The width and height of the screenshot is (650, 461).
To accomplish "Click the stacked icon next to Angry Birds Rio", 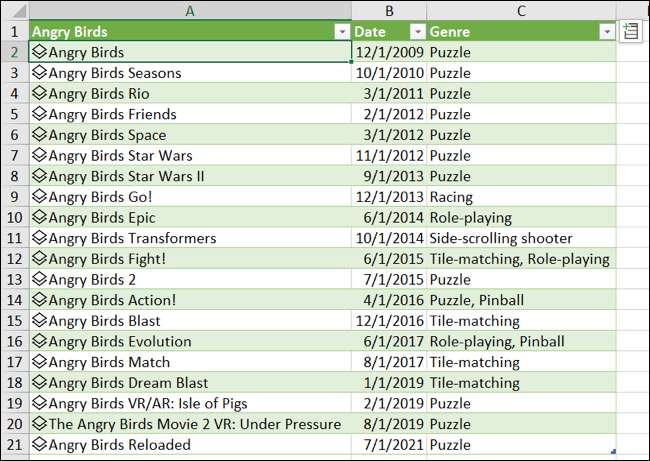I will (x=40, y=94).
